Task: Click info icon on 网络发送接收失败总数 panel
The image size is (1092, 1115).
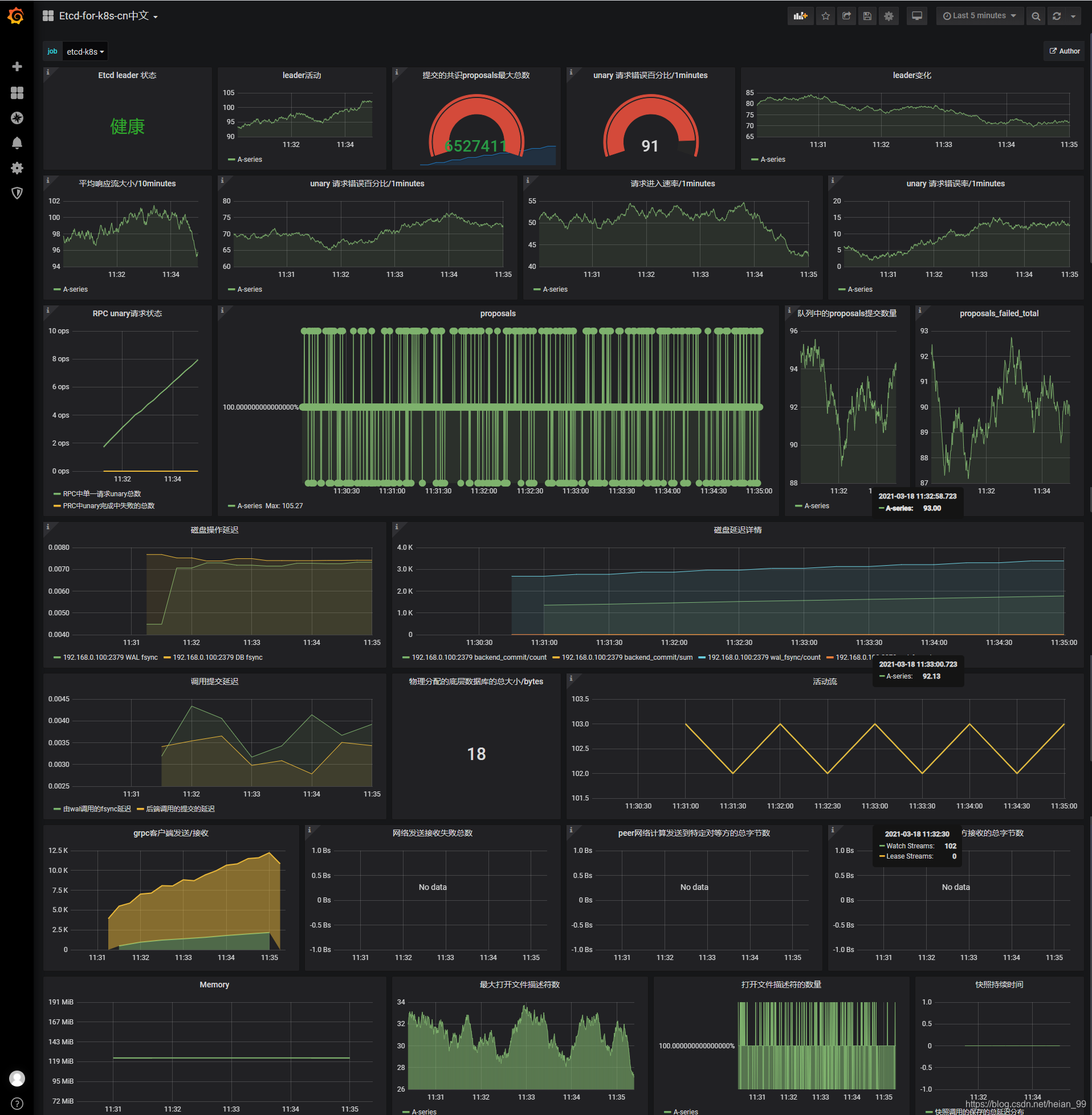Action: click(309, 830)
